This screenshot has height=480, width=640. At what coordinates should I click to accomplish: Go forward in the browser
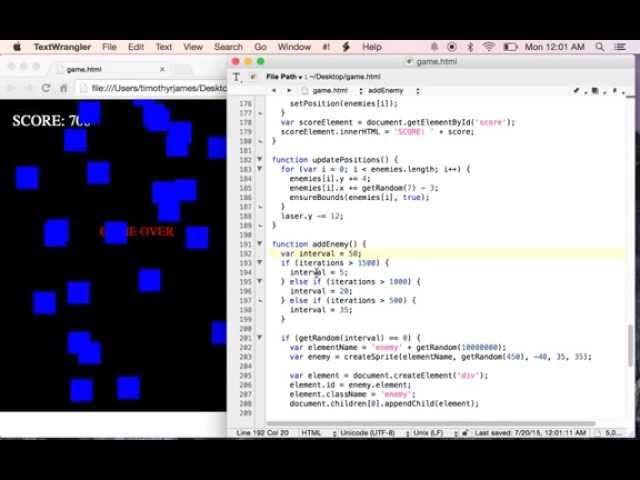[x=28, y=88]
